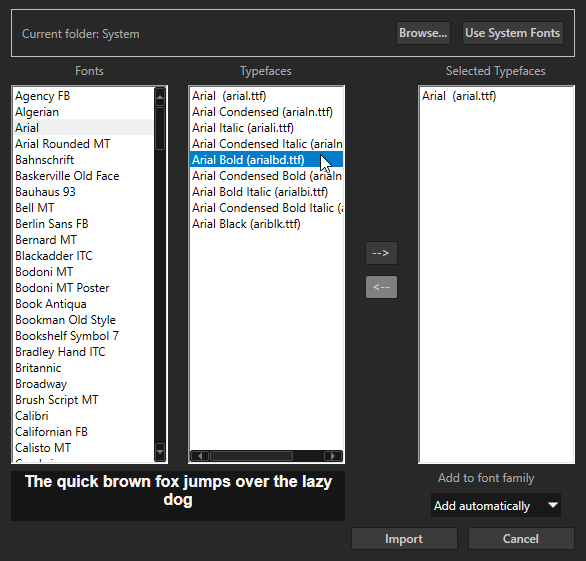586x561 pixels.
Task: Select Book Antiqua font
Action: (83, 304)
